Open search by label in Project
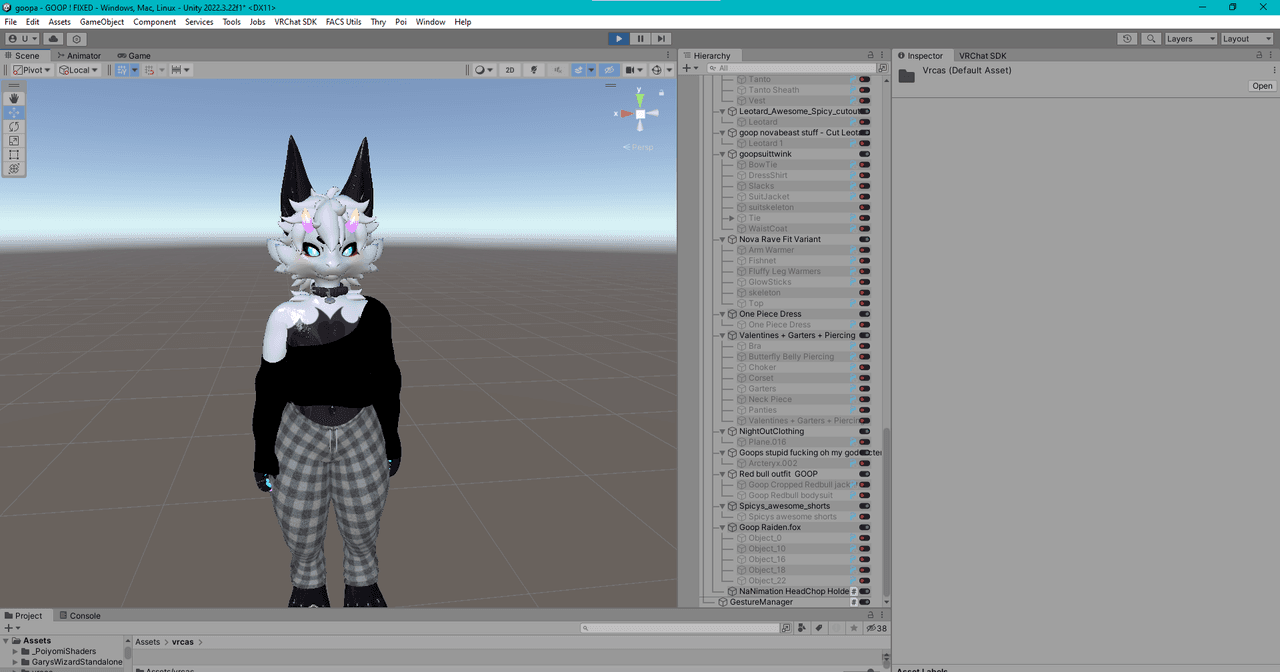Image resolution: width=1280 pixels, height=672 pixels. (819, 628)
